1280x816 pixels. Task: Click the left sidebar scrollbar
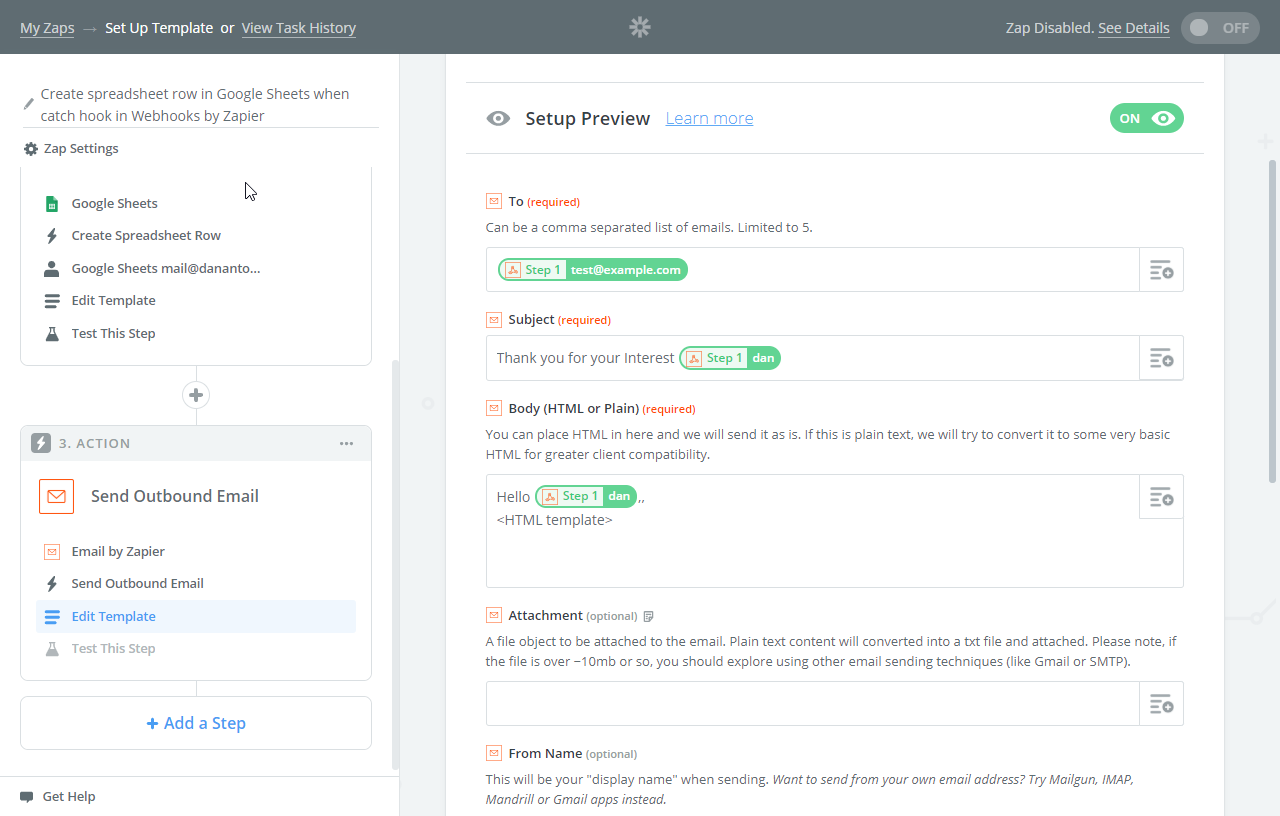(395, 563)
